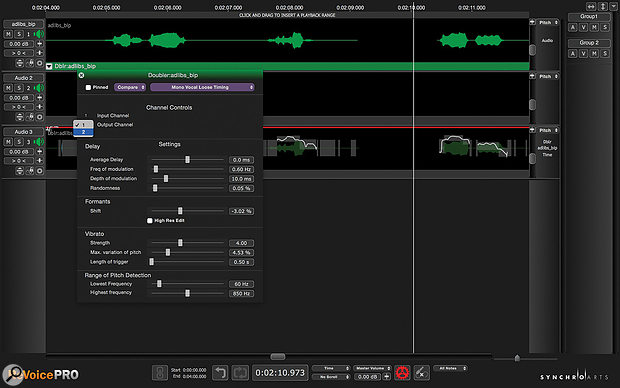Click the speaker icon on Audio 2 track

39,88
